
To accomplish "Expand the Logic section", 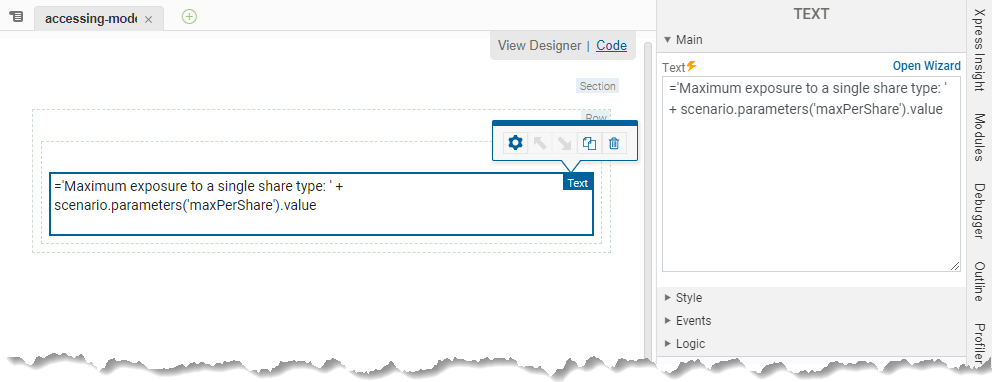I will (x=685, y=344).
